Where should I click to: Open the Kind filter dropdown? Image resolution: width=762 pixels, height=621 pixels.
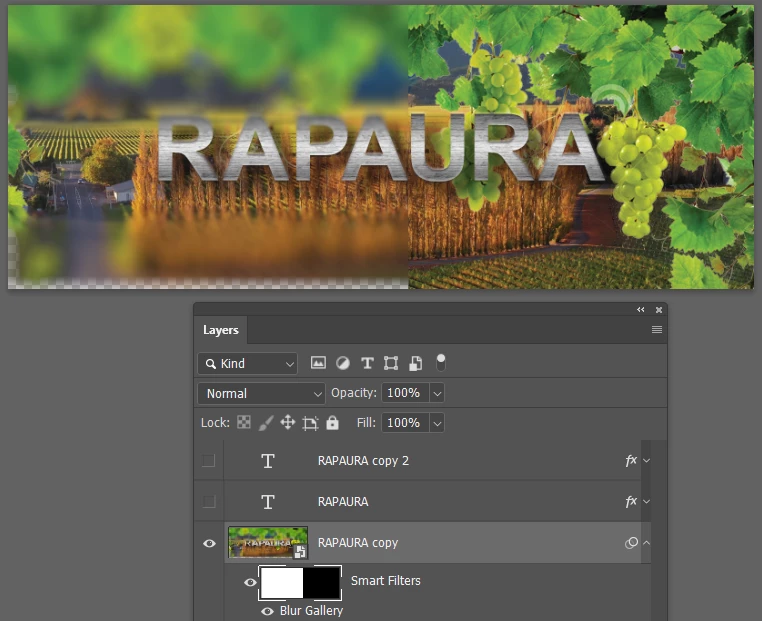click(247, 363)
